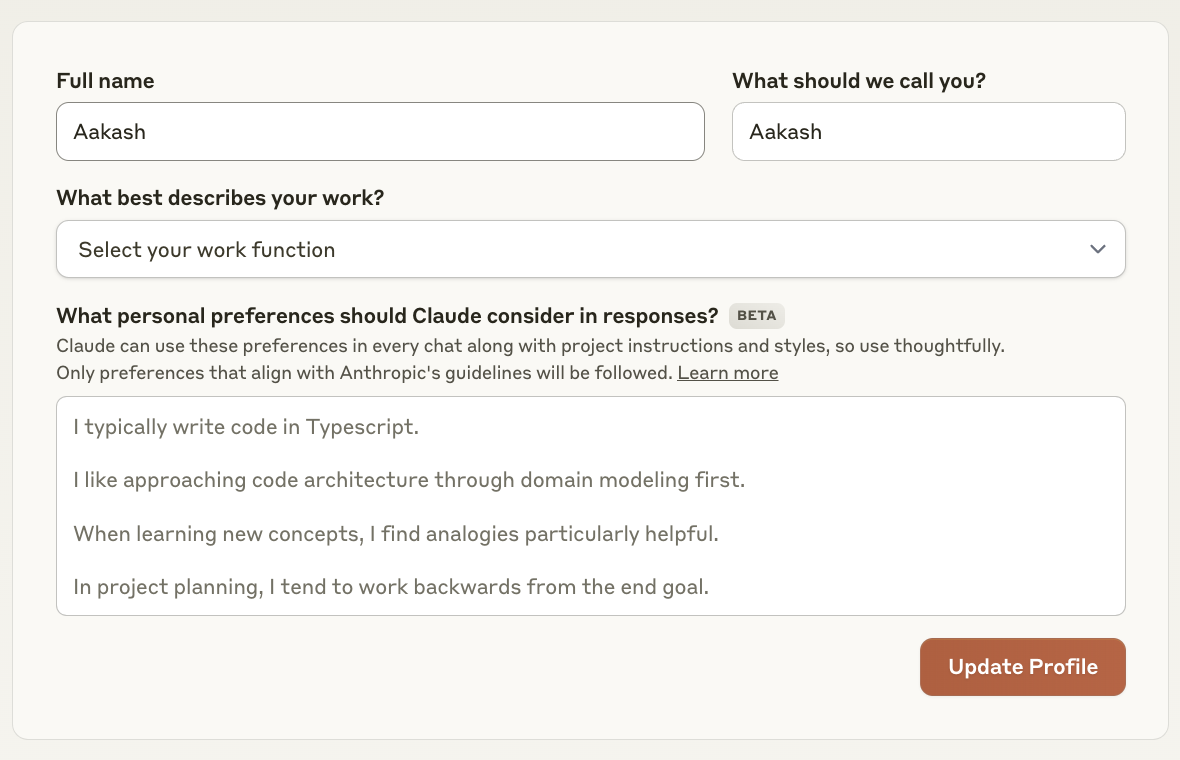Place cursor on "Aakash" in the nickname field
The height and width of the screenshot is (760, 1180).
(x=786, y=131)
